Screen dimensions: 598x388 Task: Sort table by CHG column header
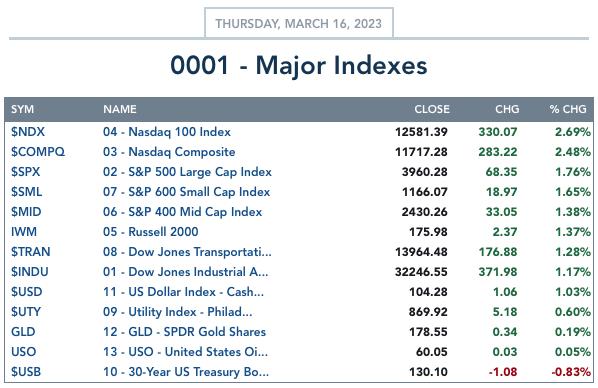(x=507, y=109)
